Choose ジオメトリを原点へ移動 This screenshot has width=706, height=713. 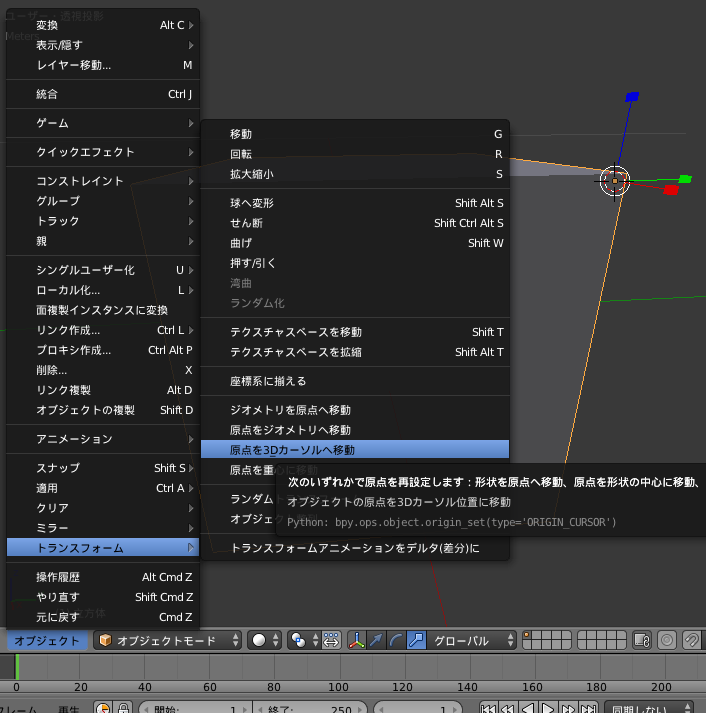[x=355, y=410]
